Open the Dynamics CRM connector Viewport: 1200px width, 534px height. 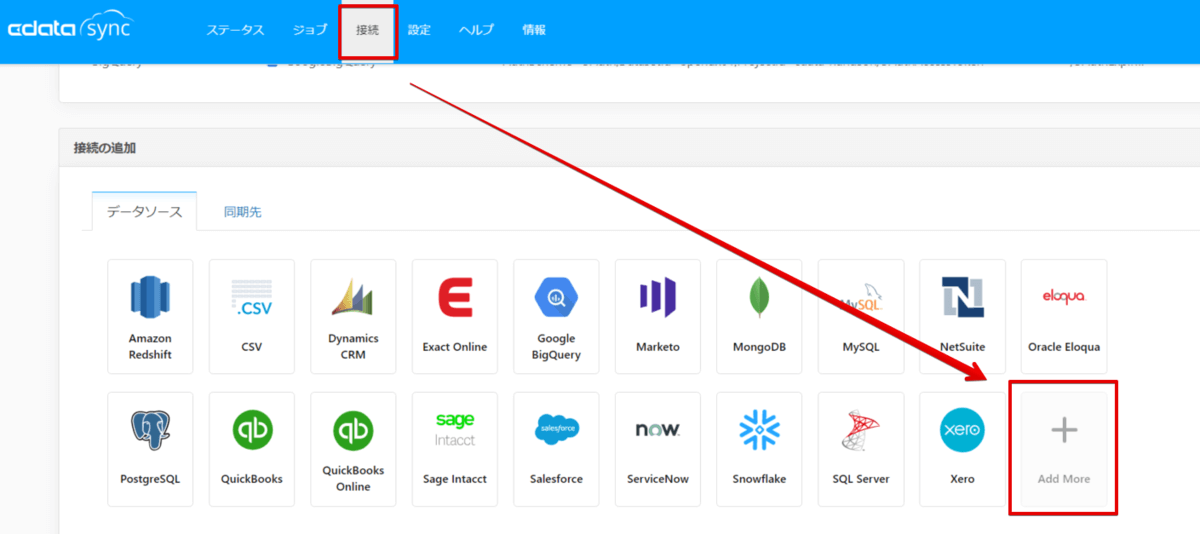[353, 317]
